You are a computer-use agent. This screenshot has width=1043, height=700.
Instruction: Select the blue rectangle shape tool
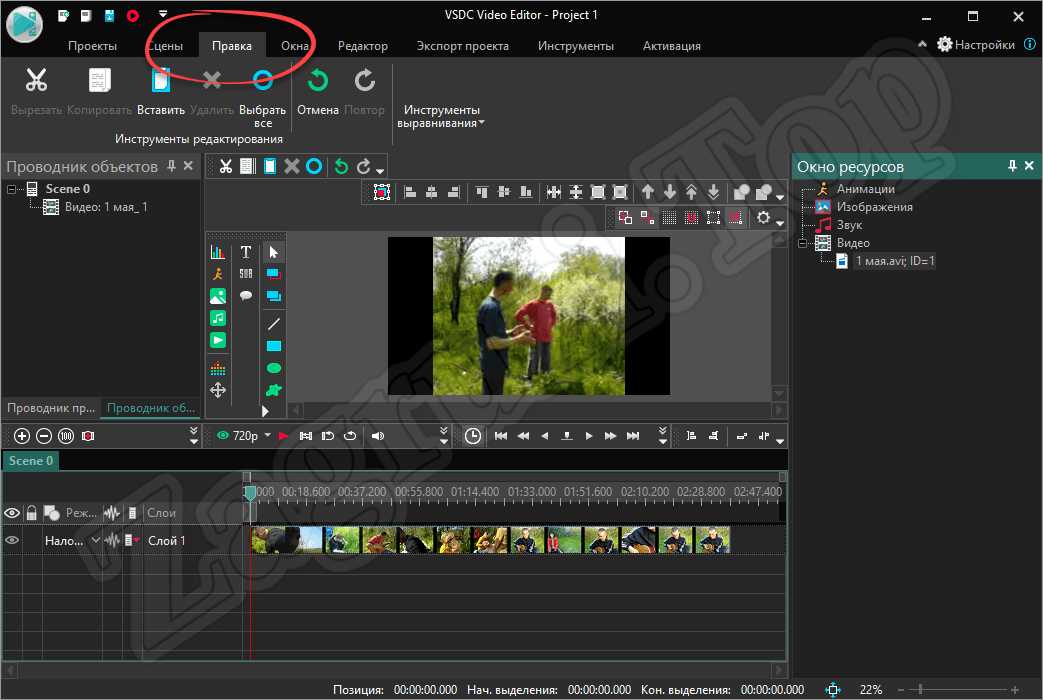pyautogui.click(x=273, y=346)
